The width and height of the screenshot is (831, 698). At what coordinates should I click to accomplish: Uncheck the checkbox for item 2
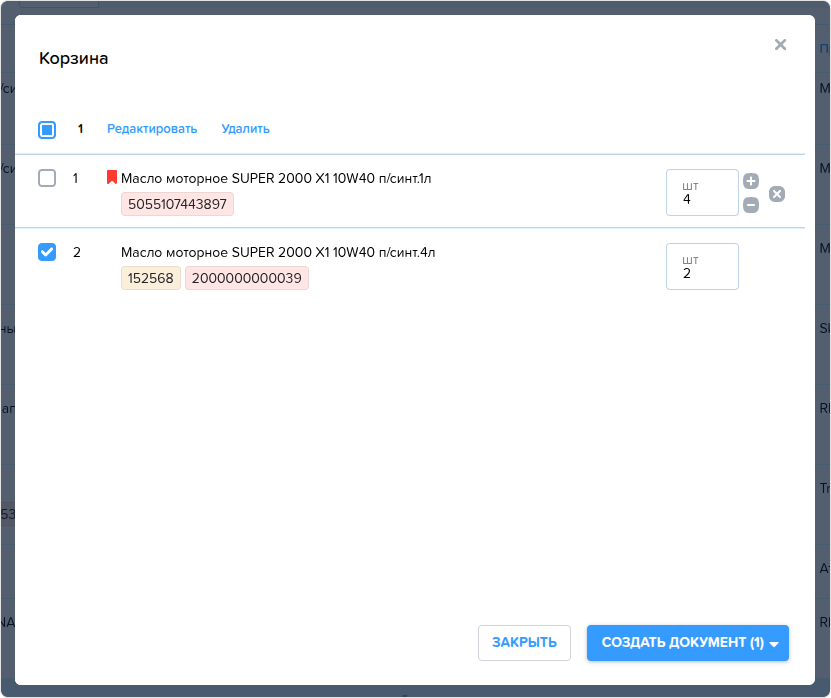tap(47, 252)
